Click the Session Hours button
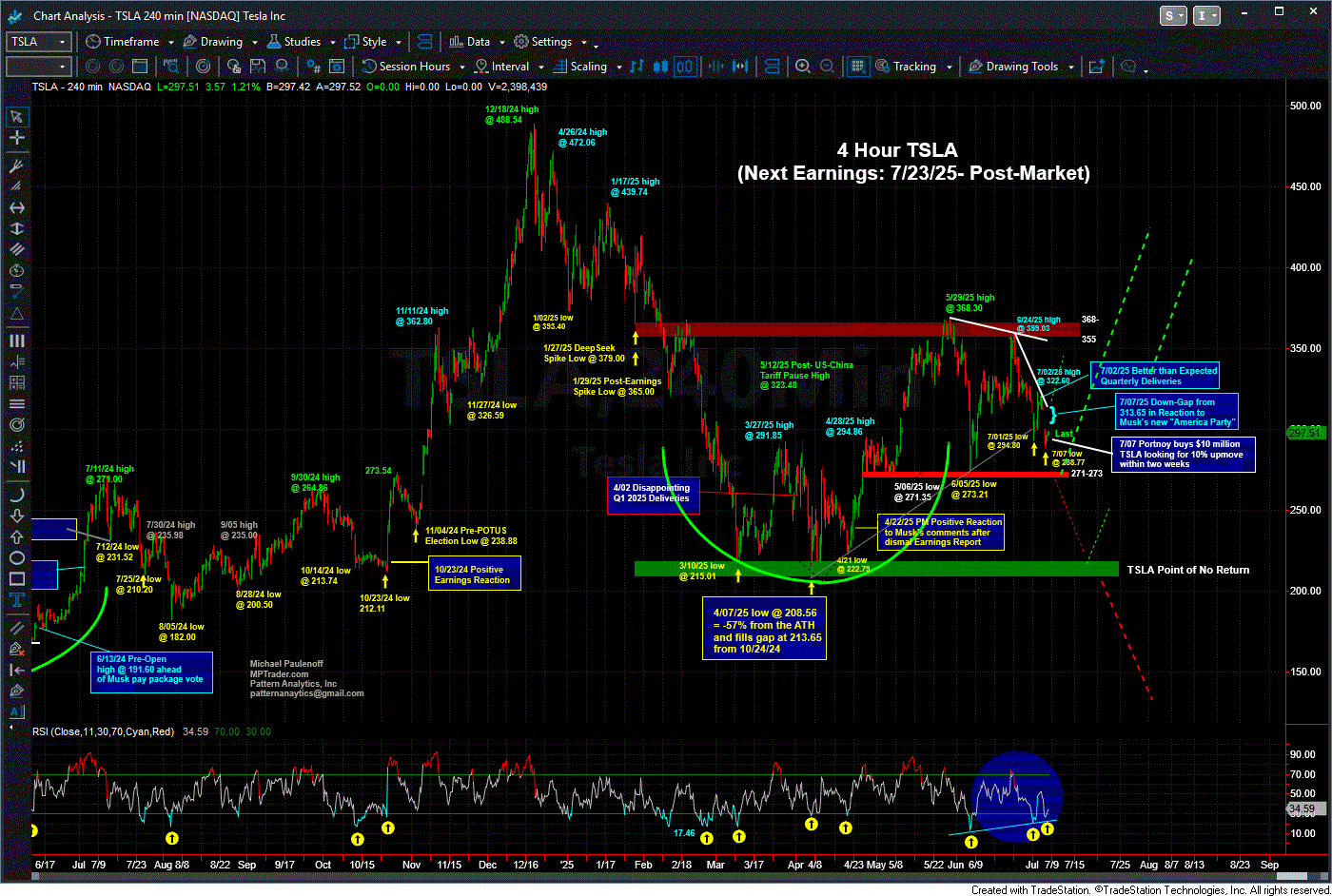1332x896 pixels. pyautogui.click(x=405, y=67)
